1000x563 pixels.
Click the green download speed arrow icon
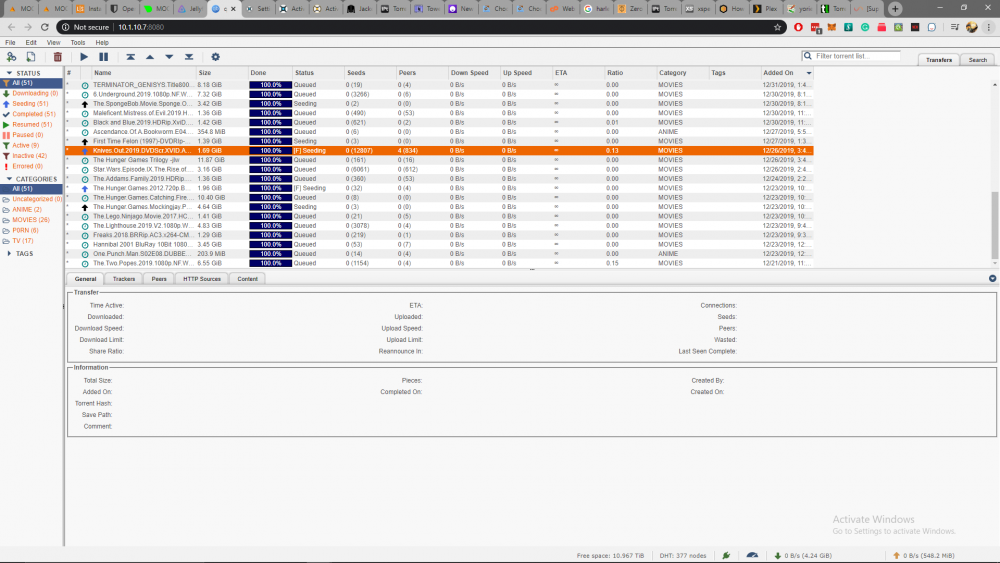pos(777,555)
